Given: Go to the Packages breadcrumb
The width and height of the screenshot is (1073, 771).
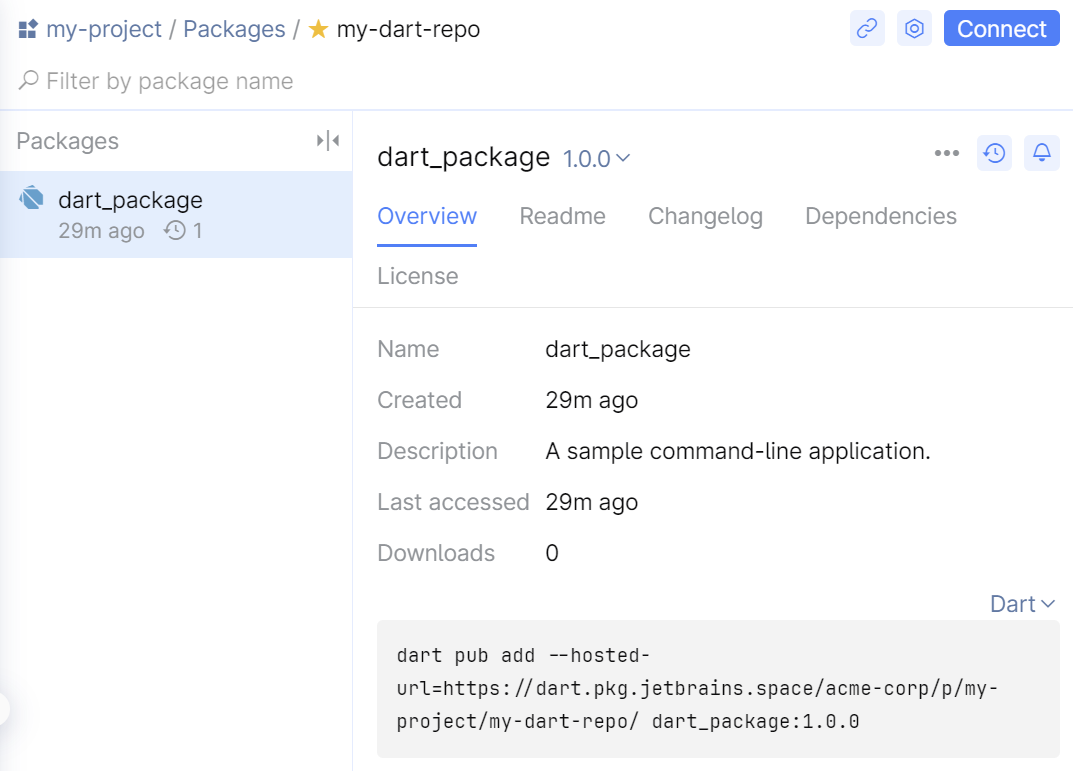Looking at the screenshot, I should [x=234, y=29].
